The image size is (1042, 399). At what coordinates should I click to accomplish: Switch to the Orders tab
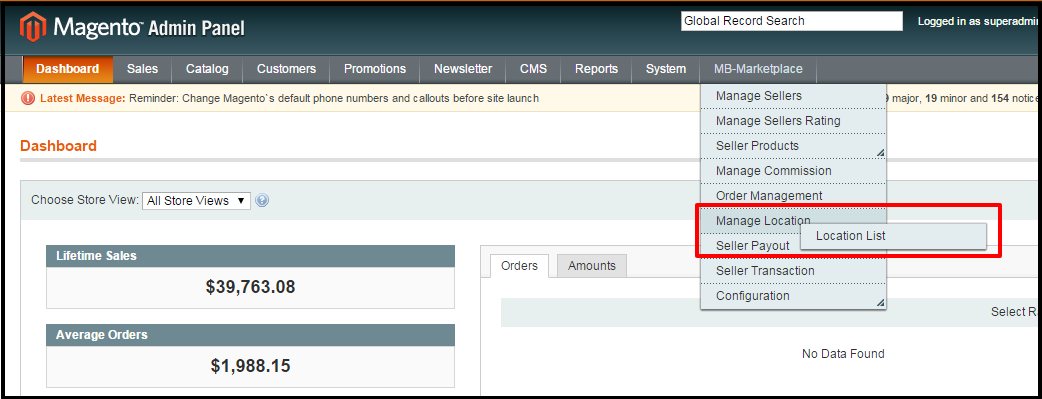click(x=519, y=266)
